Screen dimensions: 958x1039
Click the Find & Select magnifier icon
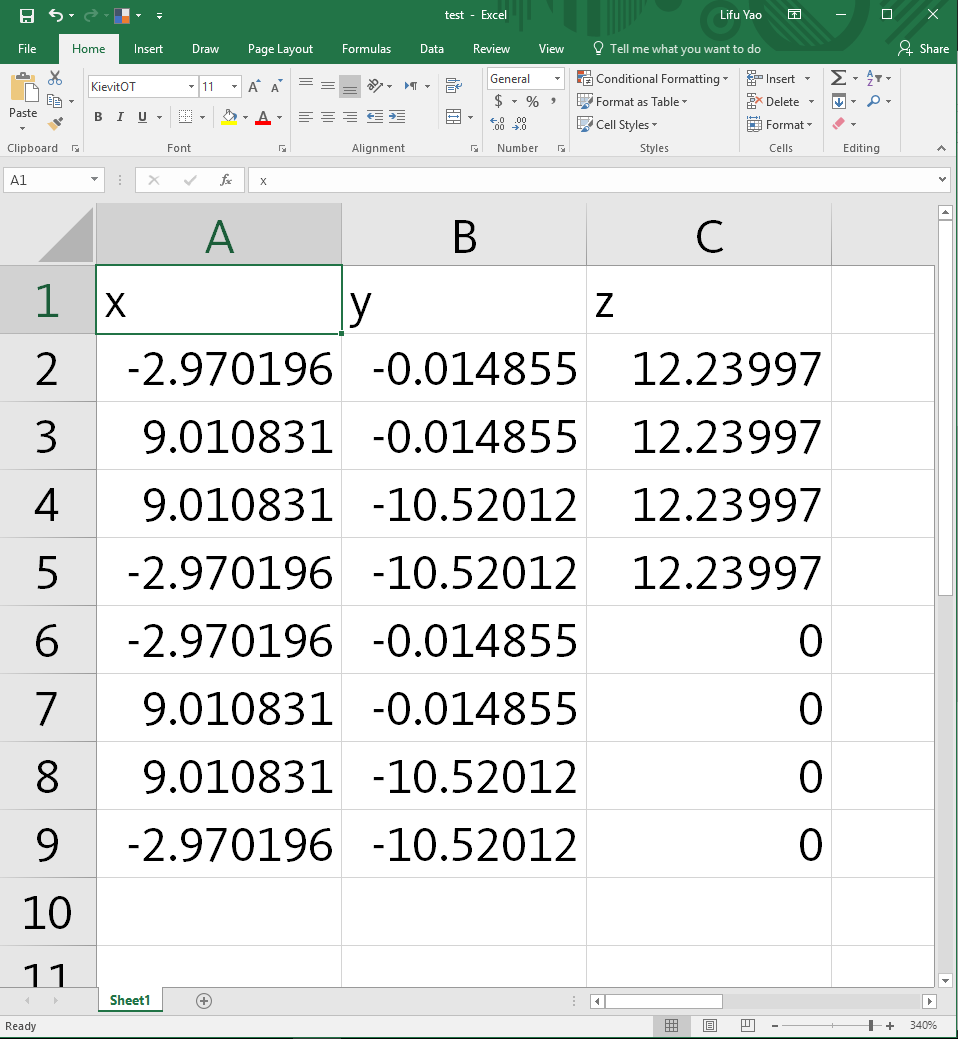pyautogui.click(x=874, y=101)
